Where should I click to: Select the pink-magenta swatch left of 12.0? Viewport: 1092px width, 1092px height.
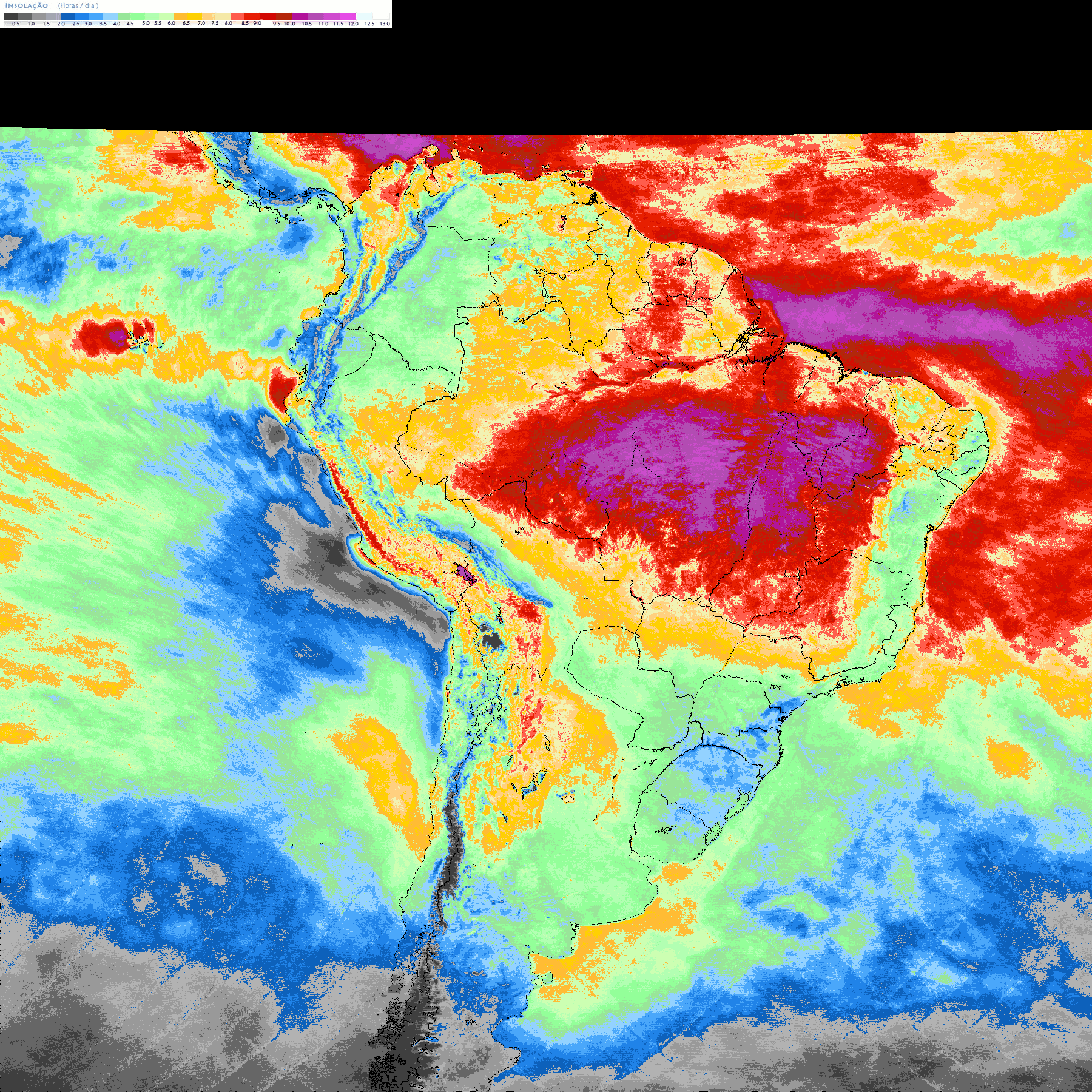point(348,16)
